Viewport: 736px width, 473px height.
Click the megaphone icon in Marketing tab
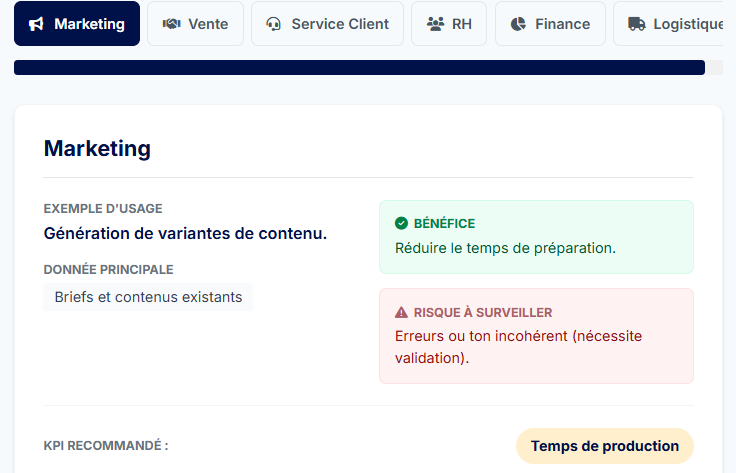[36, 24]
